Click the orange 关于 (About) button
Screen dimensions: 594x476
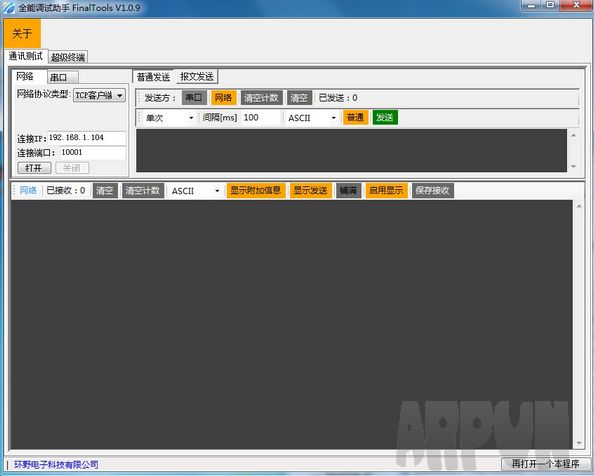(22, 34)
